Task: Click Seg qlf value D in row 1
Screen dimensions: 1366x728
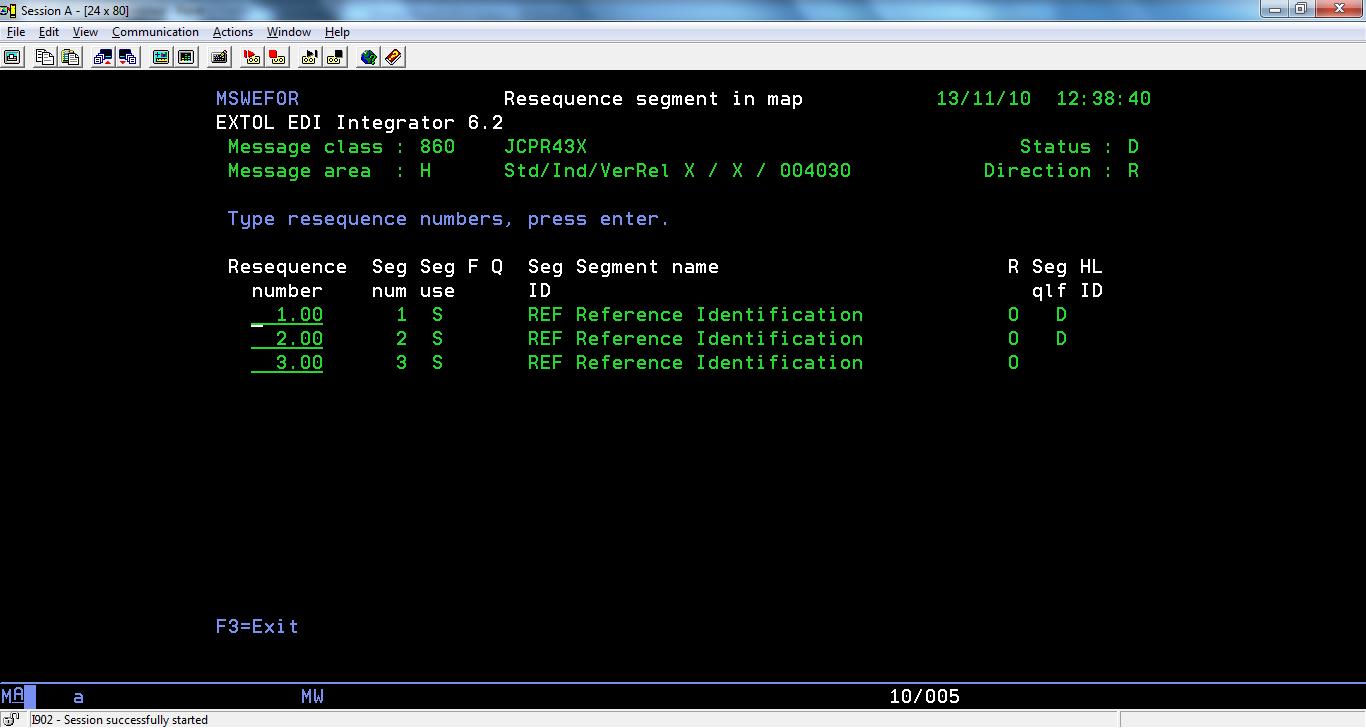Action: tap(1061, 315)
